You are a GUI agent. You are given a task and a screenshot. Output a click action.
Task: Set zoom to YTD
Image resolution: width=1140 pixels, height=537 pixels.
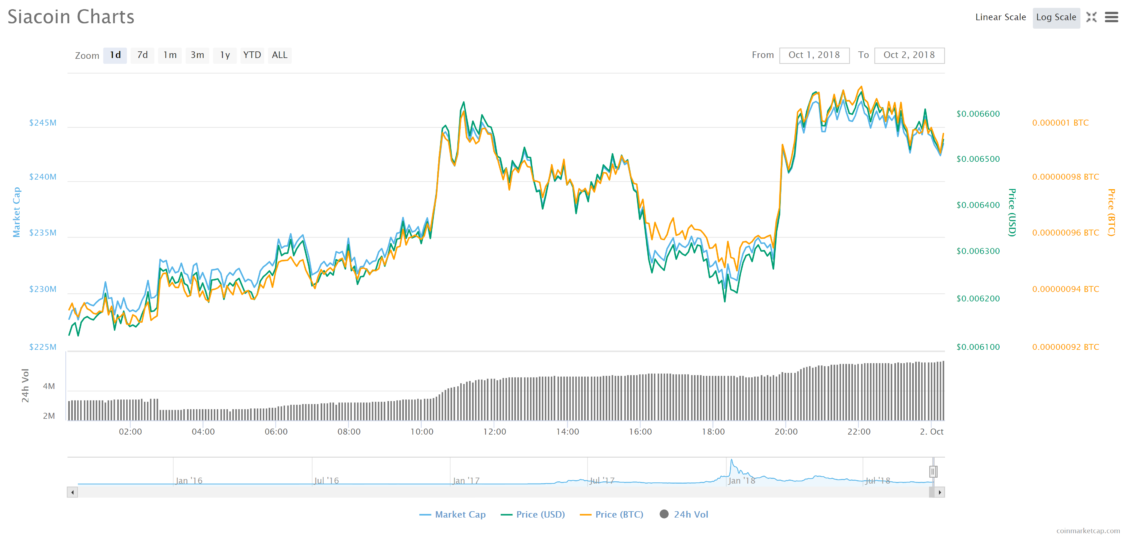pos(252,55)
